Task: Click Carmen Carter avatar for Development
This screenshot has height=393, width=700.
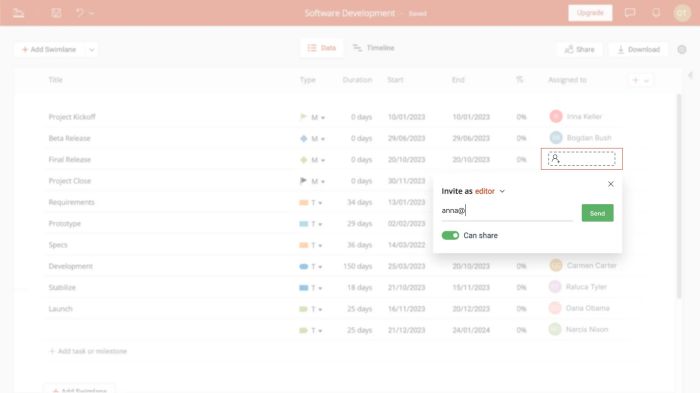Action: [x=556, y=265]
